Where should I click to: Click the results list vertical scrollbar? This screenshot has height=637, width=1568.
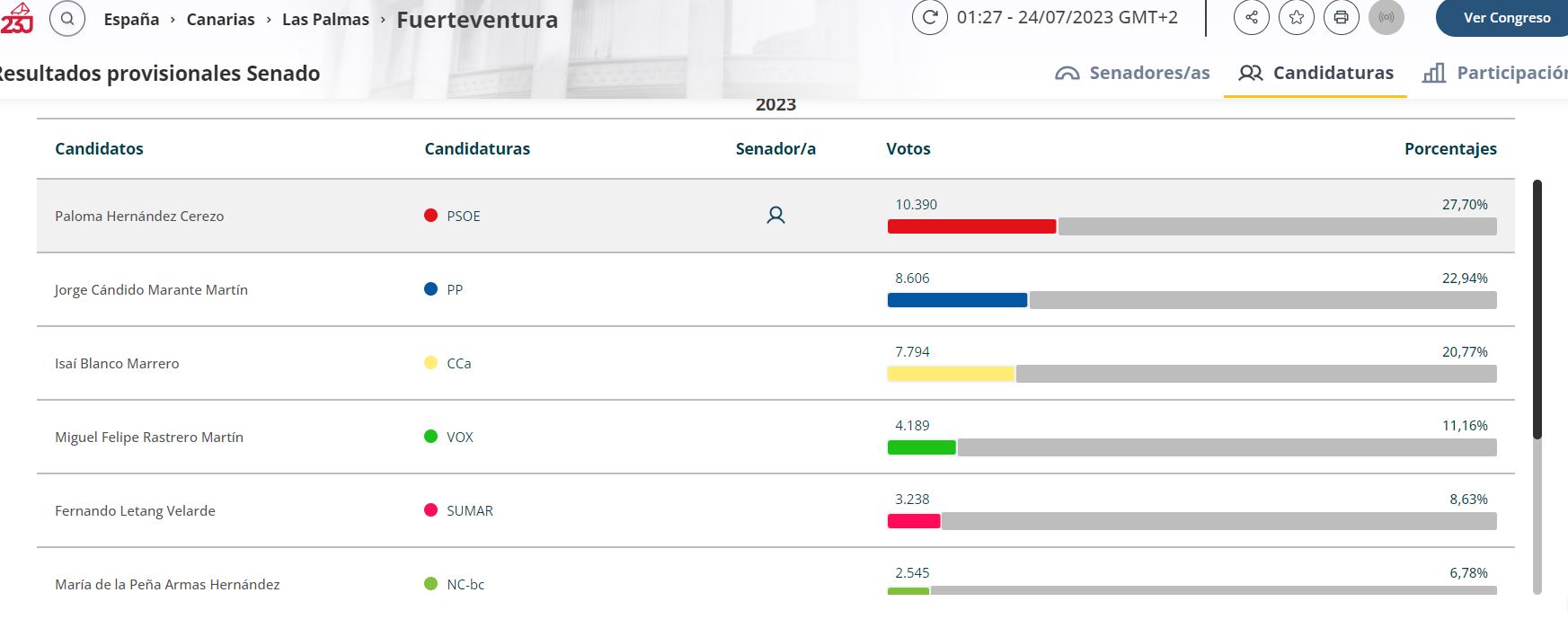point(1537,386)
